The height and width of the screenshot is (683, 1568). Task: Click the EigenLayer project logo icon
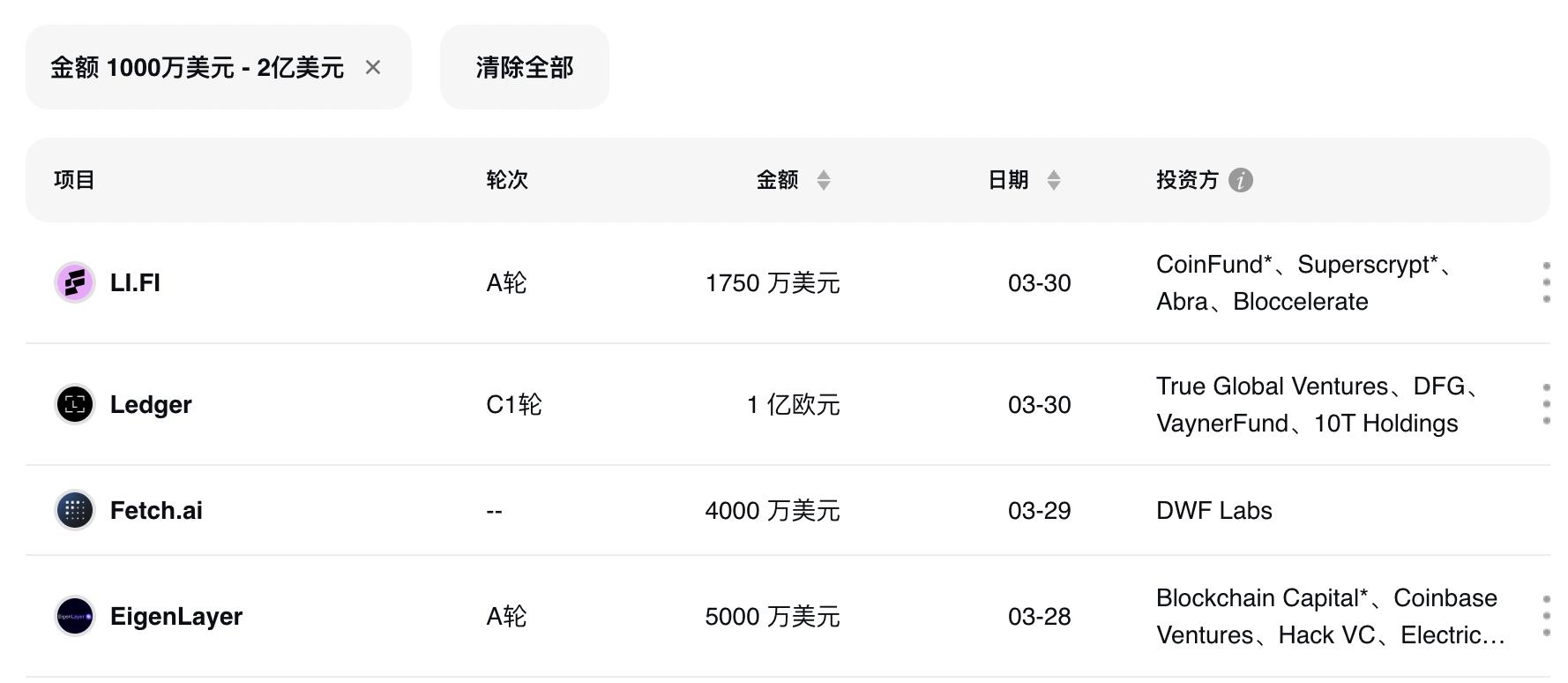pyautogui.click(x=75, y=617)
